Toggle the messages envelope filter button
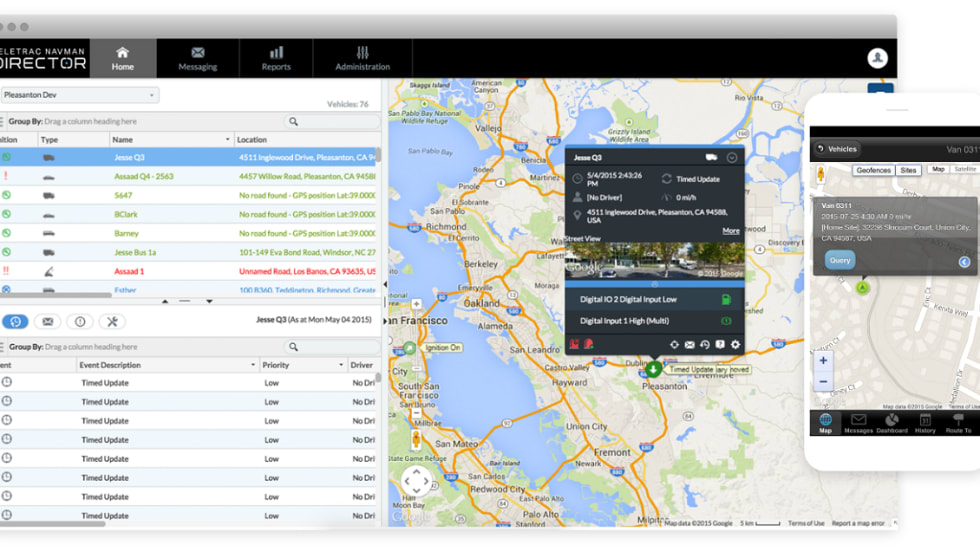The image size is (980, 552). click(x=47, y=321)
